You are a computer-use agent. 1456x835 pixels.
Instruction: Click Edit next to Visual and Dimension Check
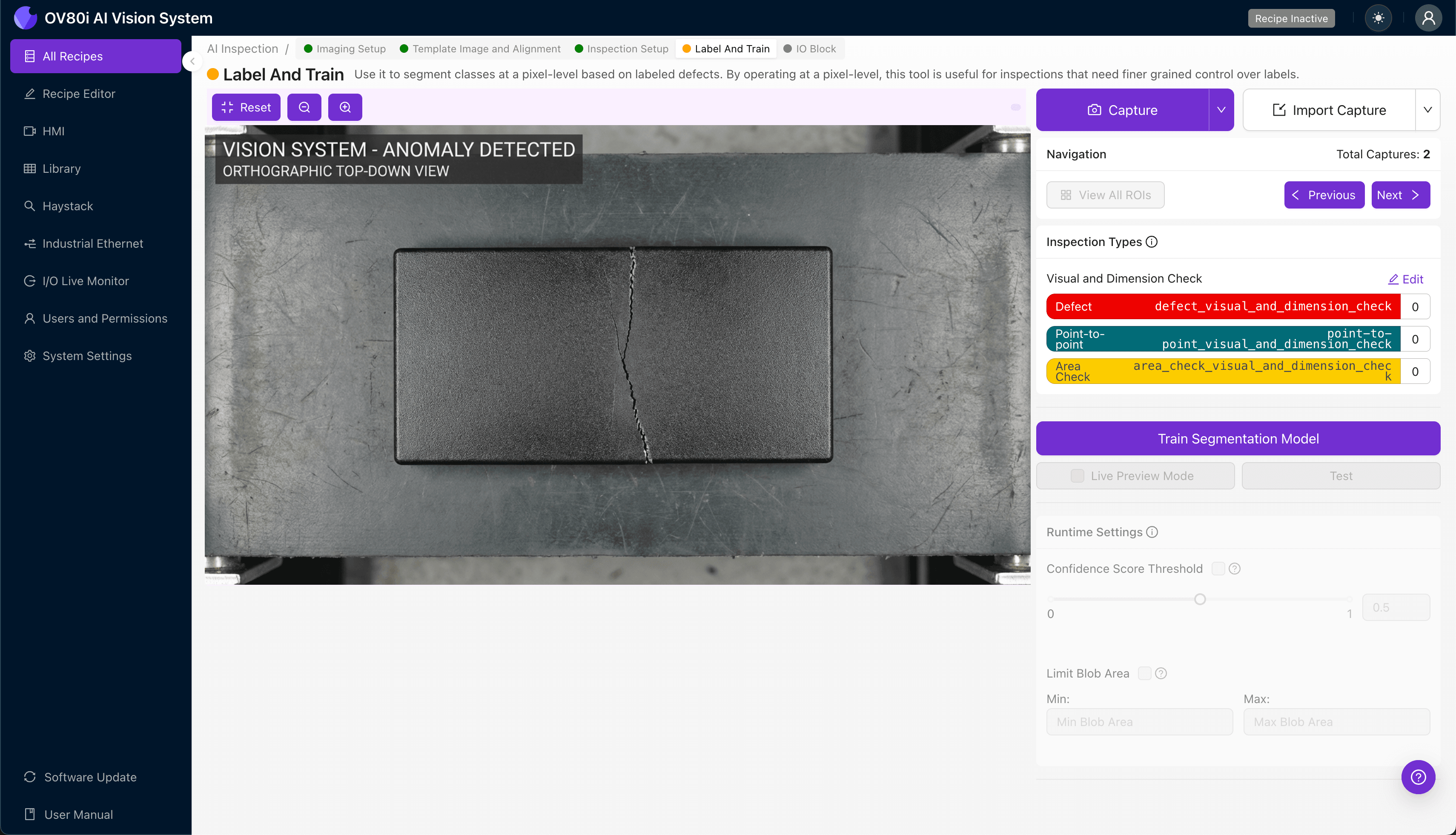pyautogui.click(x=1405, y=279)
